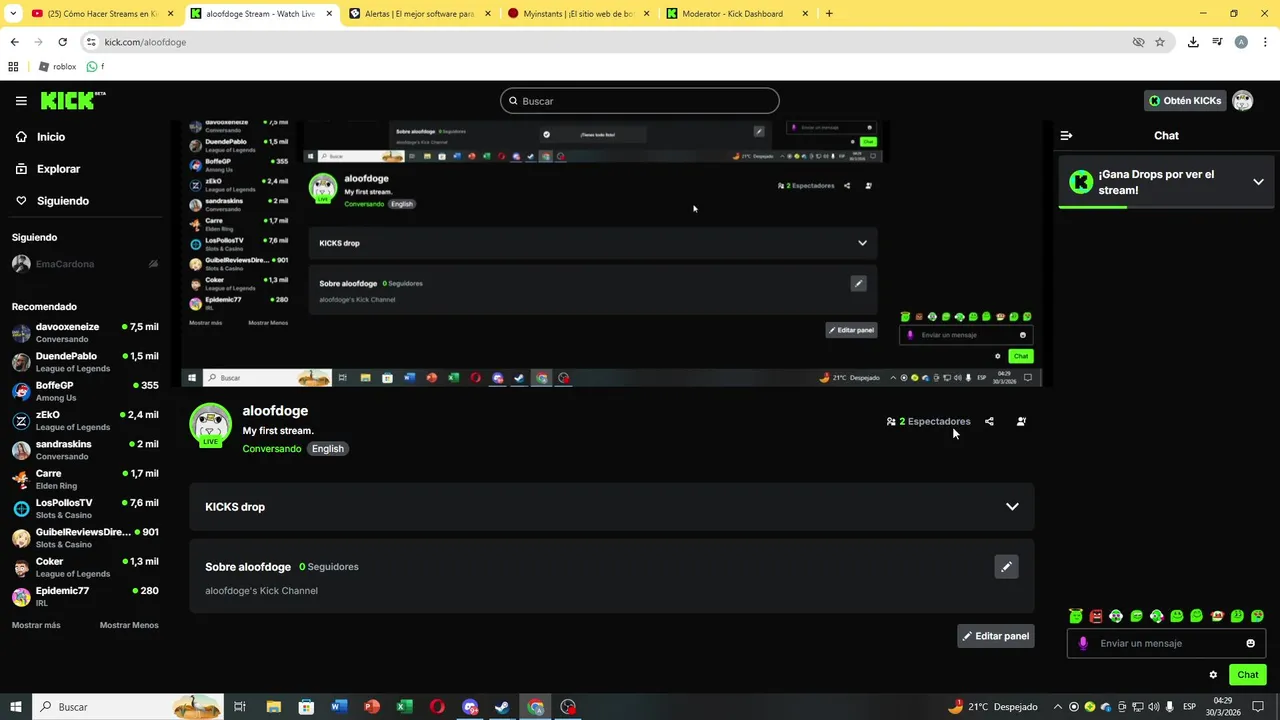Click the 0 Seguidores text
The width and height of the screenshot is (1280, 720).
click(x=329, y=567)
